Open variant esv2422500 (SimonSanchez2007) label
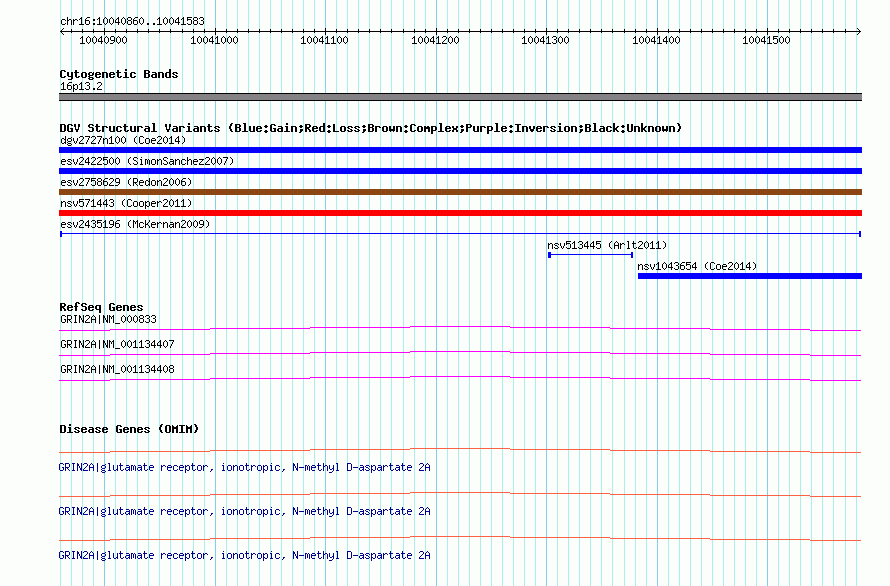 (147, 161)
